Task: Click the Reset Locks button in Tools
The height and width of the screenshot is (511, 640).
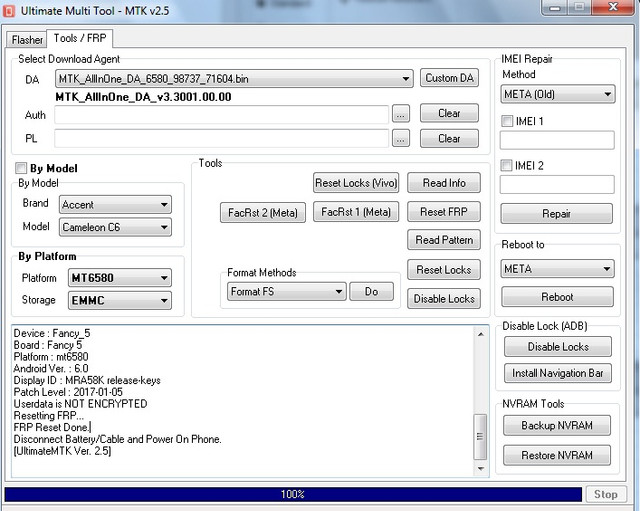Action: (x=444, y=270)
